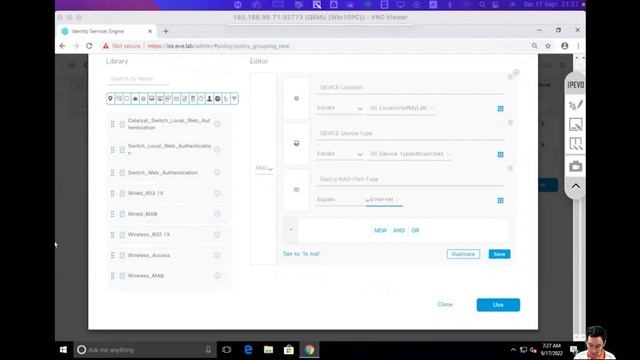Open the Ethernet value dropdown
The image size is (640, 360).
[x=384, y=200]
